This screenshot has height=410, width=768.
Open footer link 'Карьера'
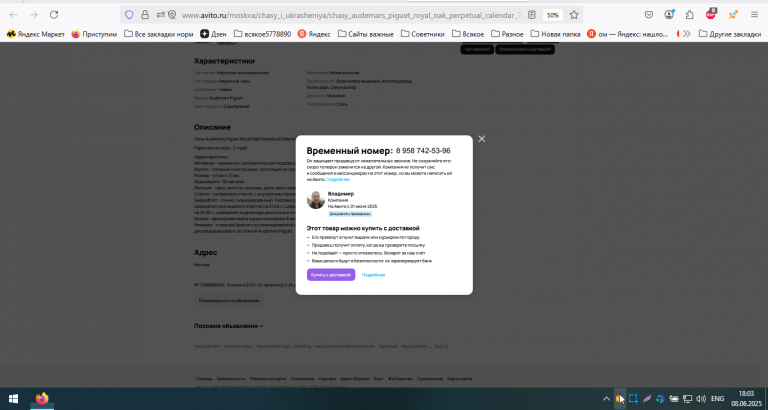click(327, 379)
